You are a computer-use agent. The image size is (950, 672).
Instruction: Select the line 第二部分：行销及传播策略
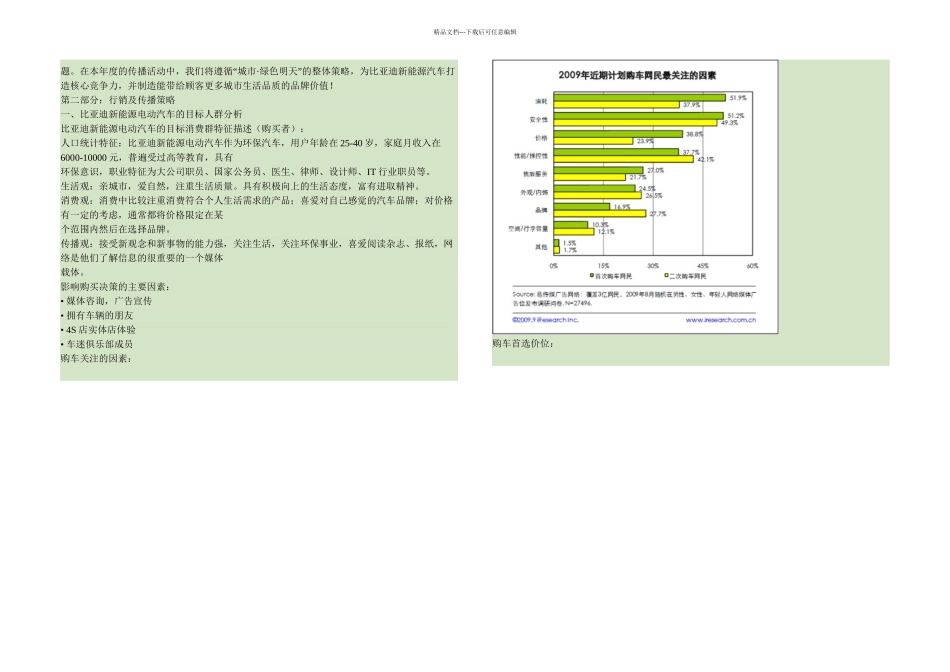(x=118, y=100)
